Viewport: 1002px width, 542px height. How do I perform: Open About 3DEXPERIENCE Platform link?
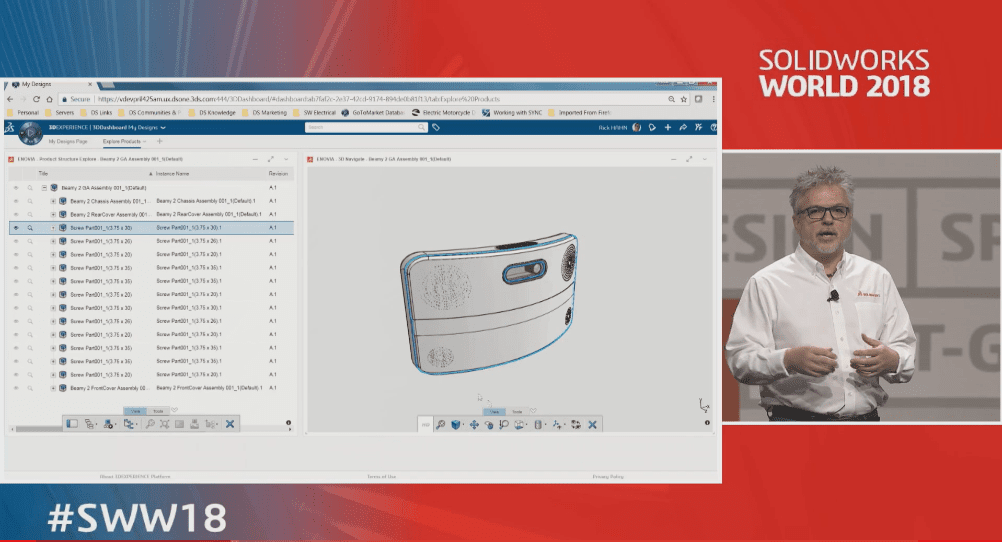tap(135, 477)
